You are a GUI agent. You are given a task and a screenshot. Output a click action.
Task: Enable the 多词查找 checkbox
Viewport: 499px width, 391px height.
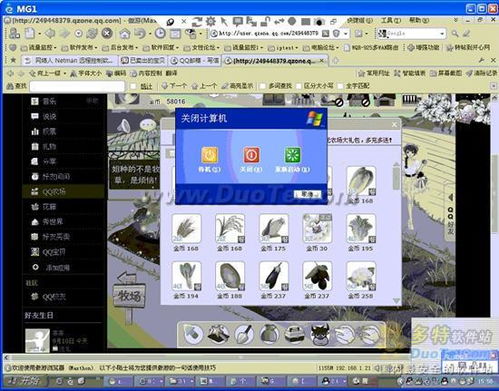click(x=263, y=86)
